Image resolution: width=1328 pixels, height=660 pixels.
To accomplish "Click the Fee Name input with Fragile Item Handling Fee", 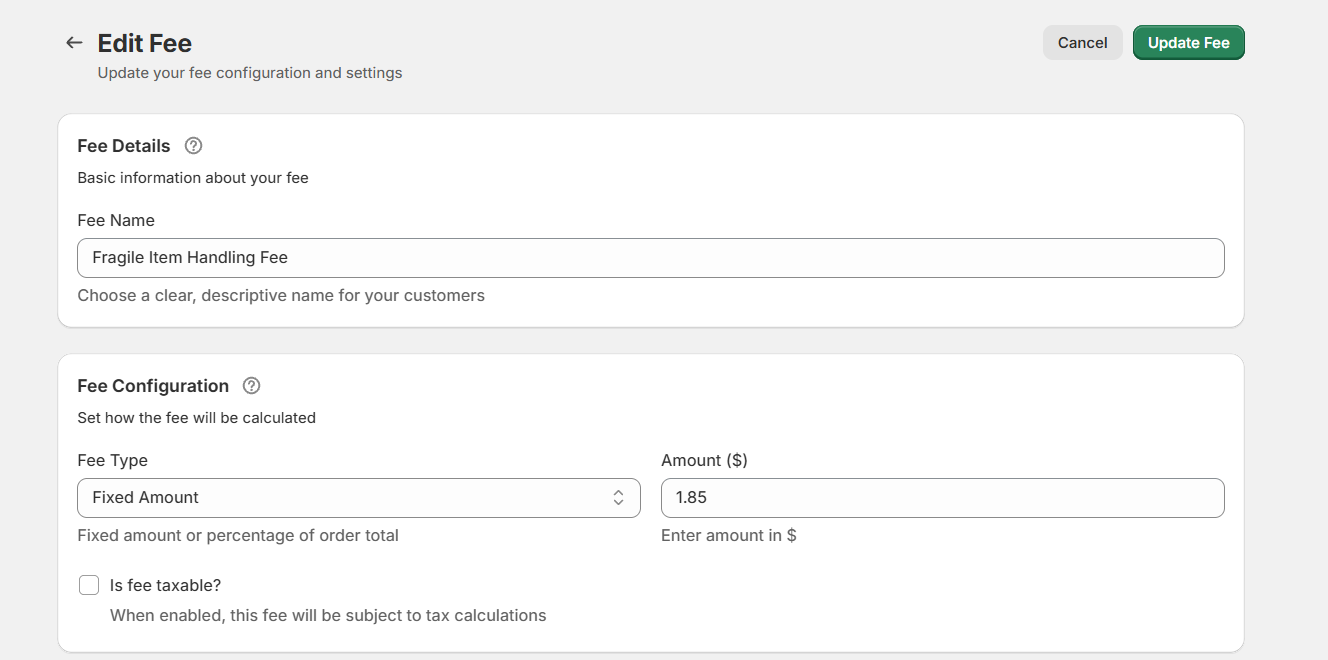I will 650,257.
